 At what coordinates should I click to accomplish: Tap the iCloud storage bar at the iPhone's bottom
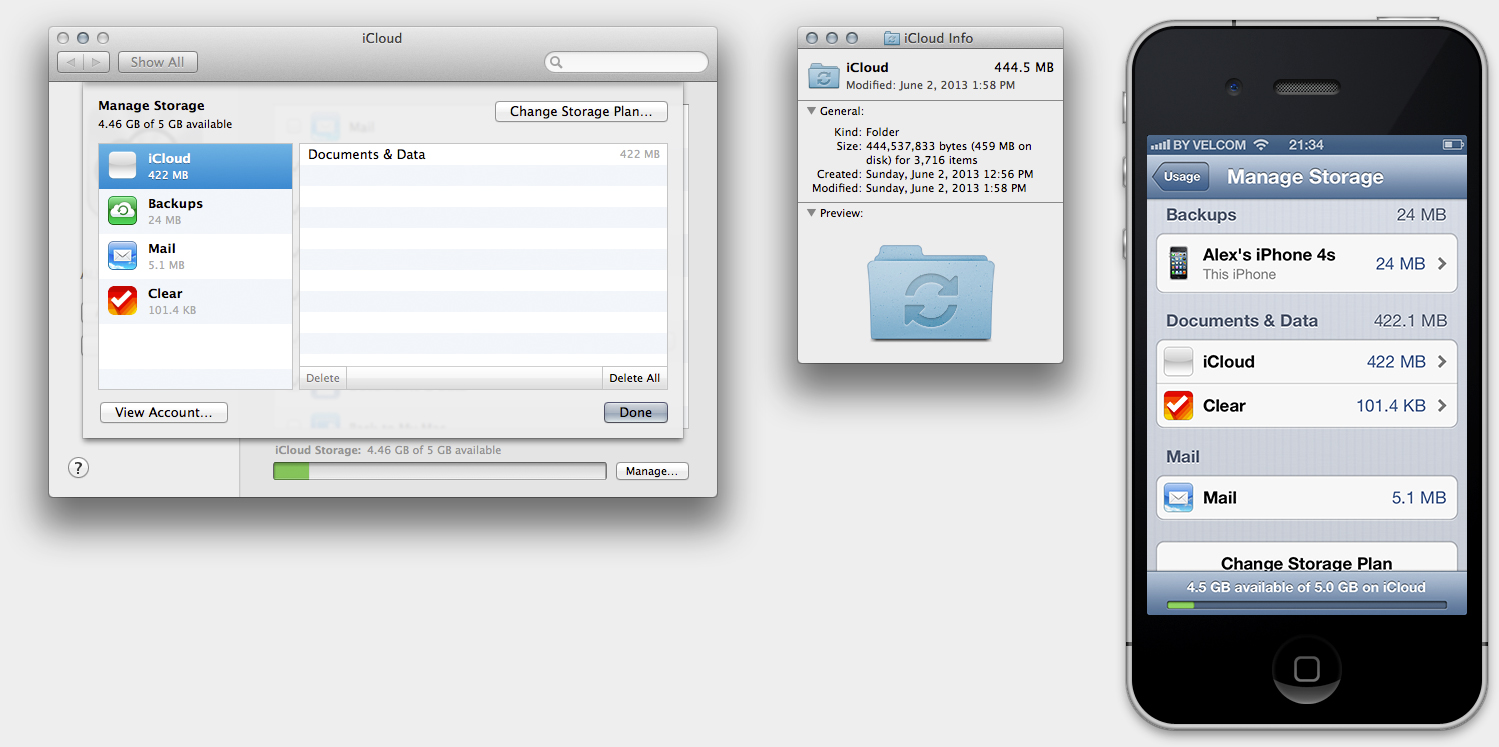tap(1306, 605)
